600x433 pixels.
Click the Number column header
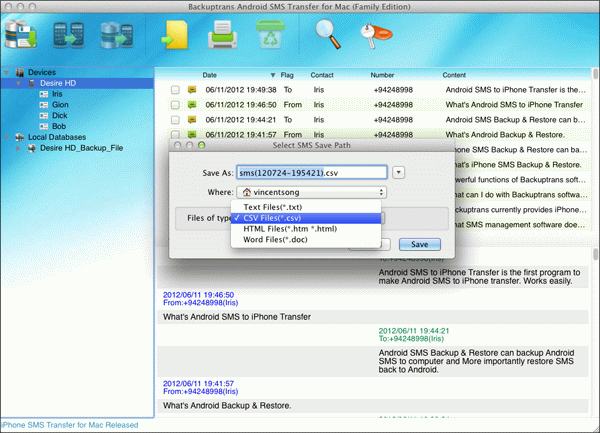coord(382,75)
